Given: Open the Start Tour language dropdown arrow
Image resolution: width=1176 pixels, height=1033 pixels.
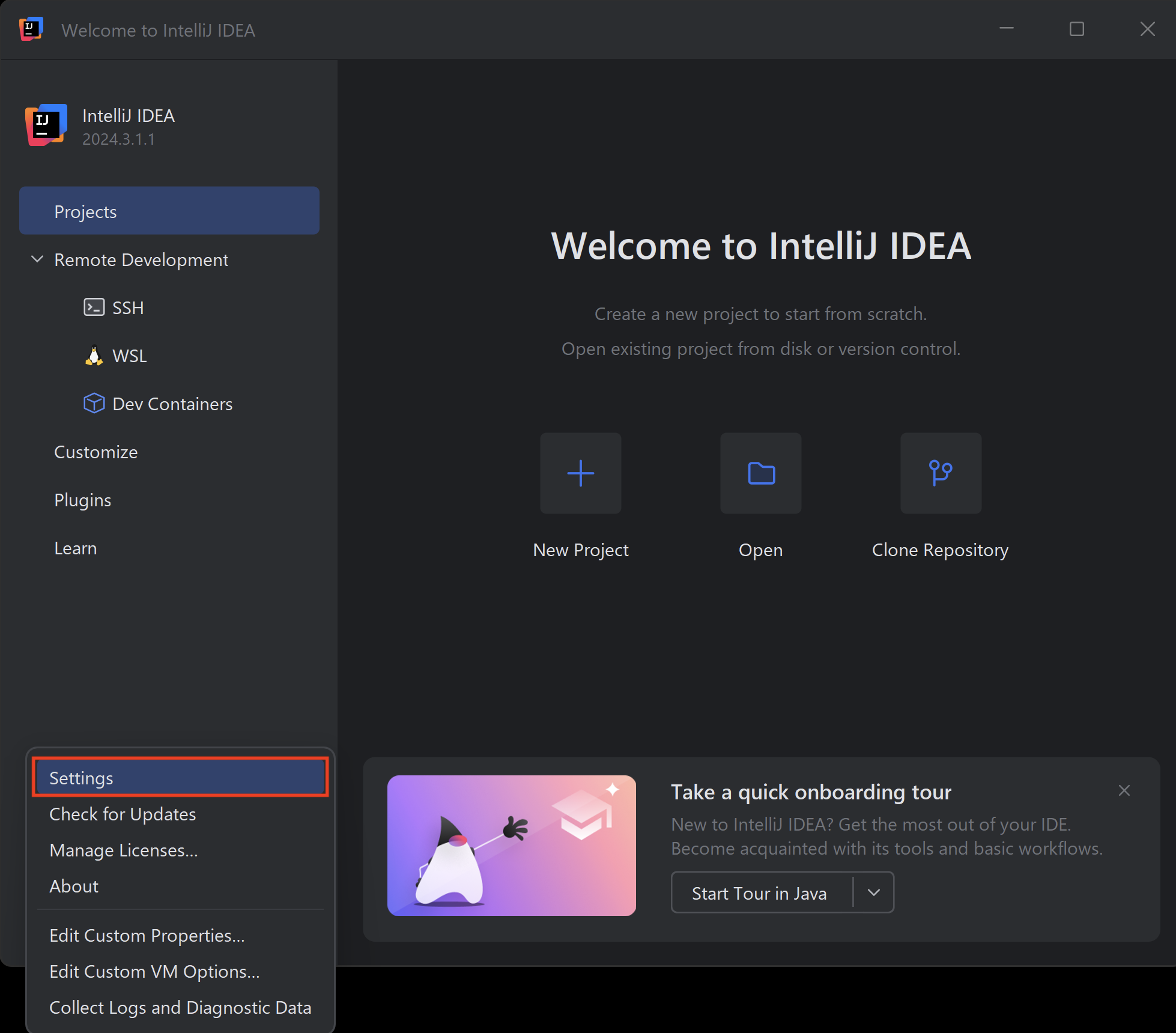Looking at the screenshot, I should [x=873, y=892].
